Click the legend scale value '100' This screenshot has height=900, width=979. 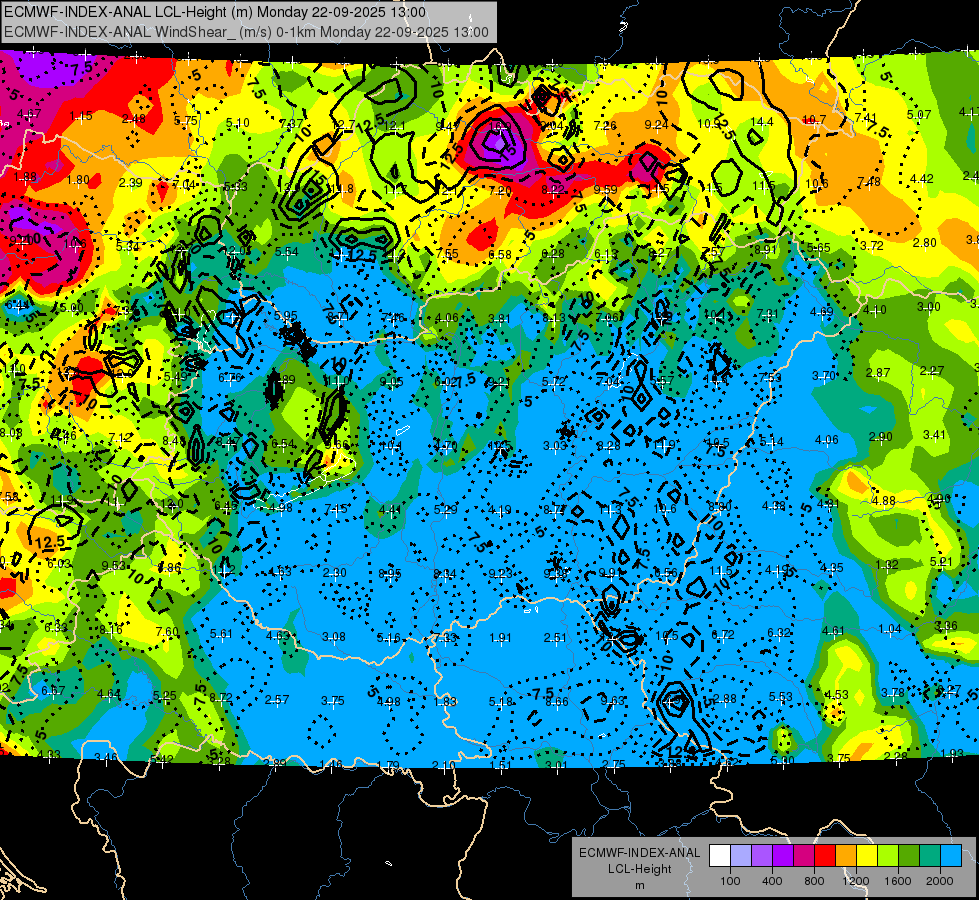coord(730,881)
